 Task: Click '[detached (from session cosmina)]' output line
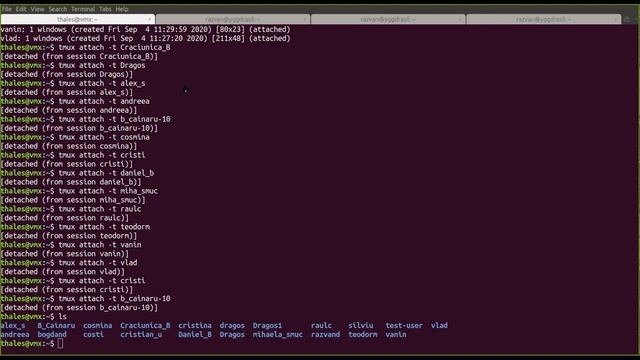[69, 146]
